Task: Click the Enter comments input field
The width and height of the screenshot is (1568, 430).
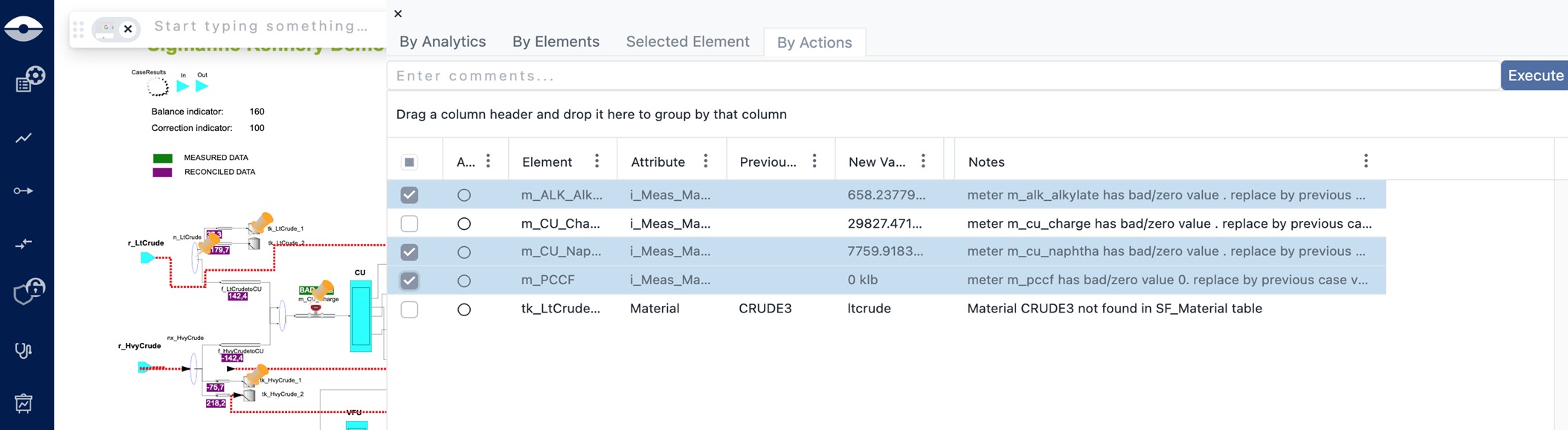Action: point(942,76)
